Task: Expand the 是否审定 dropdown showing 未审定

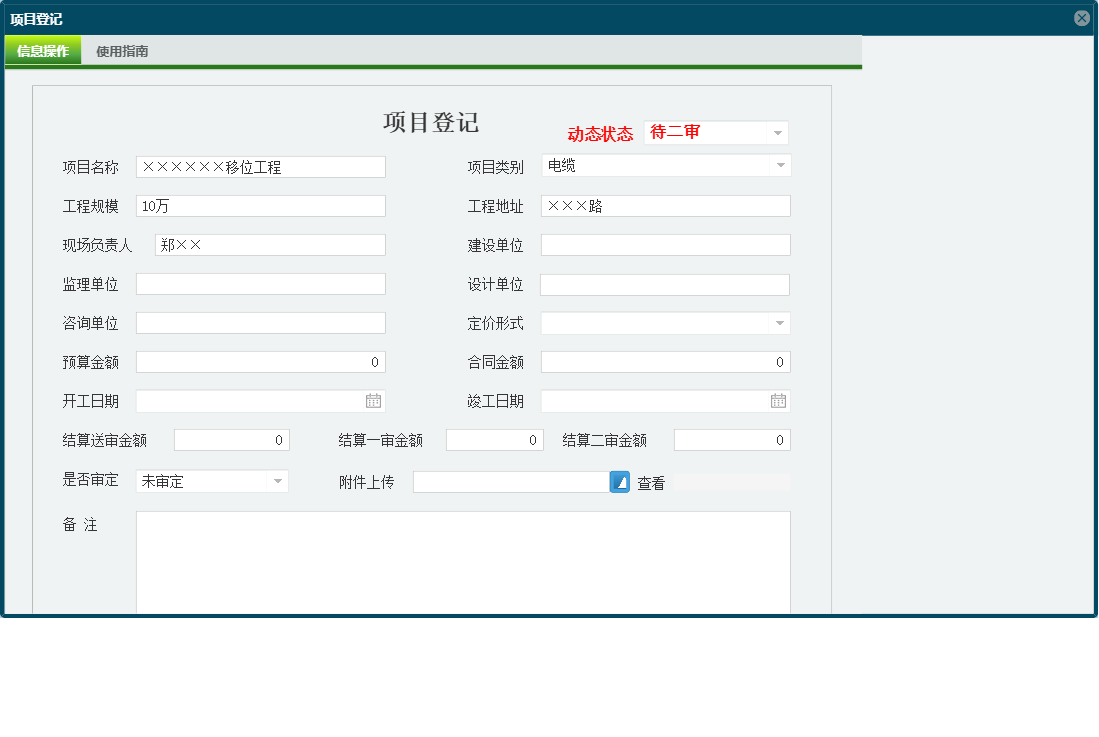Action: [x=278, y=481]
